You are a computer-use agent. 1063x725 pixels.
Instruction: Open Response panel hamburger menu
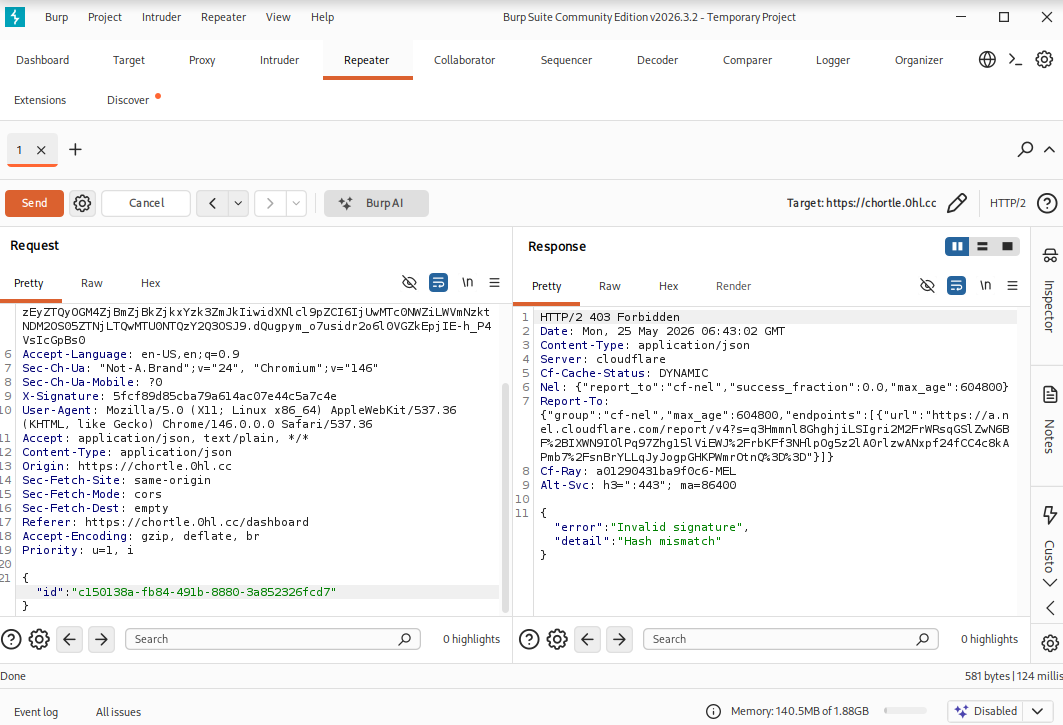click(1012, 286)
